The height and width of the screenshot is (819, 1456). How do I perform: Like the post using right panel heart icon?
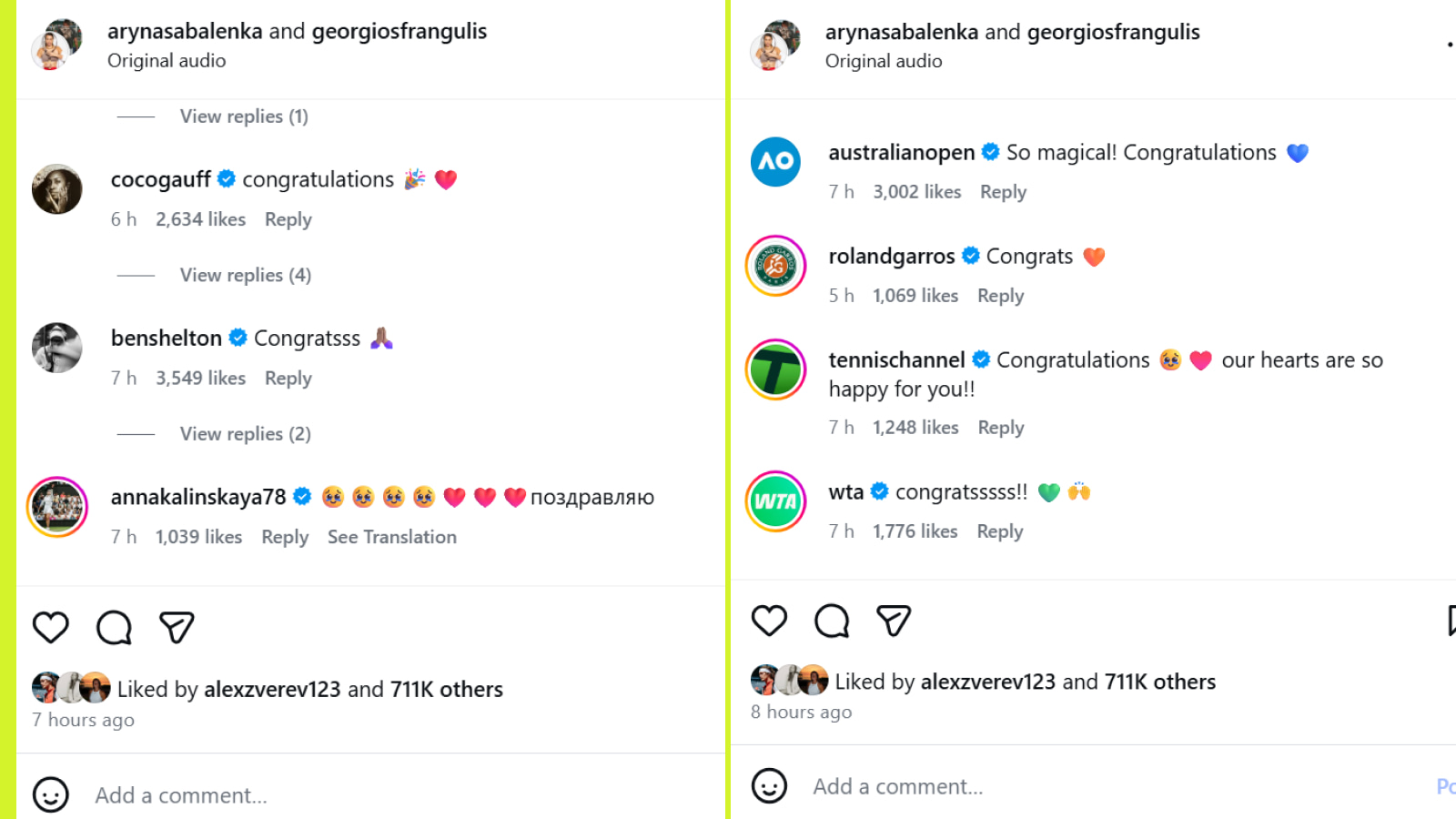pyautogui.click(x=769, y=621)
